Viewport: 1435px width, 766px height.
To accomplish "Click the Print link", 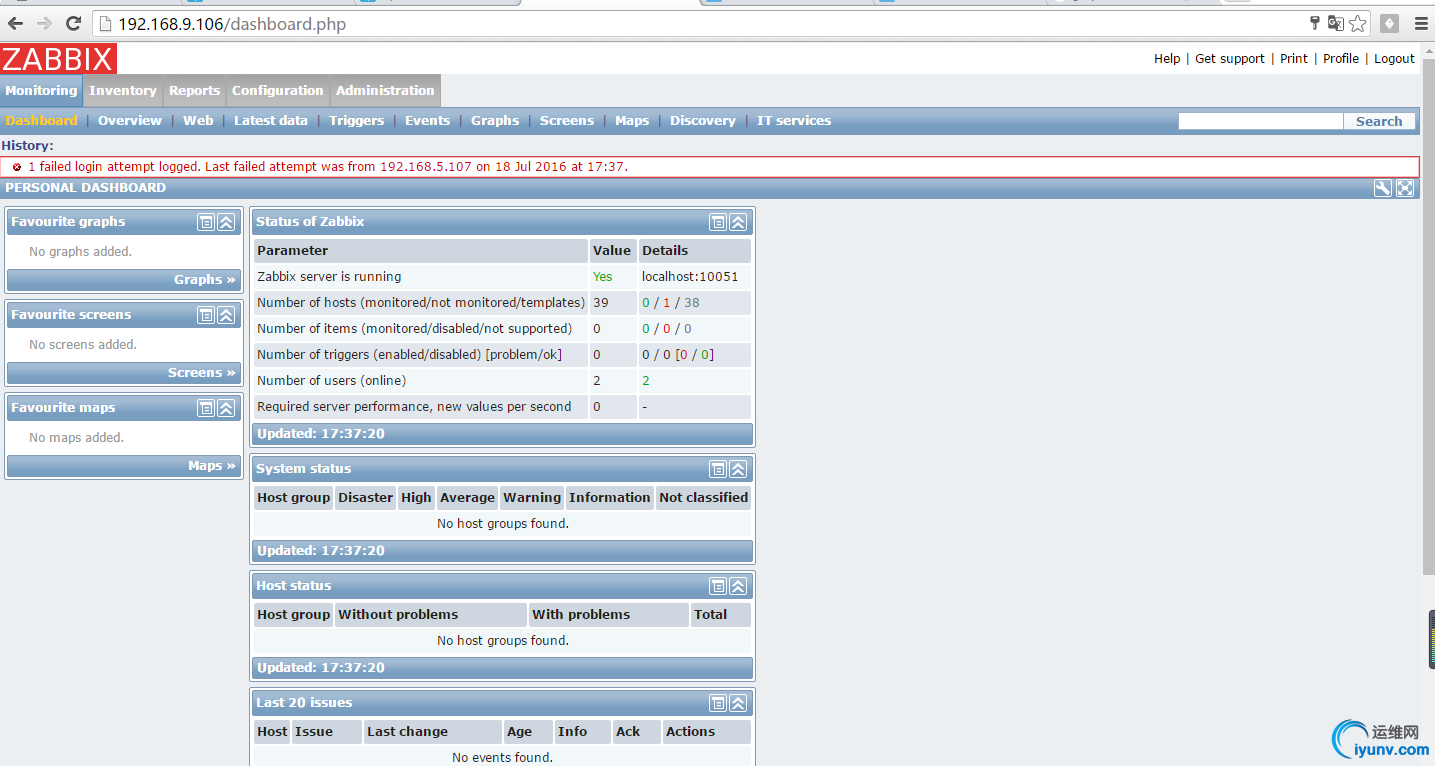I will click(x=1294, y=59).
